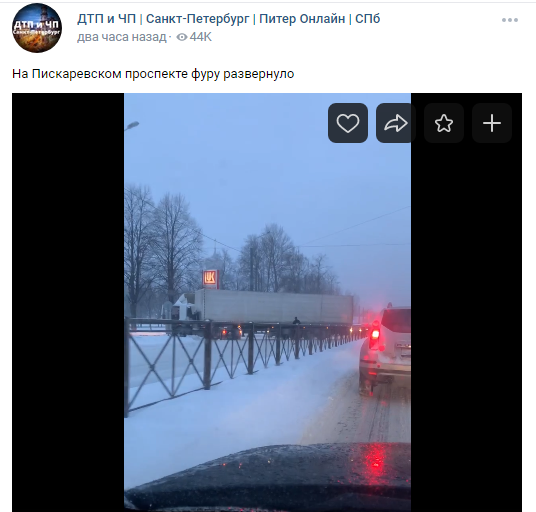
Task: Click the eye views counter icon
Action: (x=182, y=37)
